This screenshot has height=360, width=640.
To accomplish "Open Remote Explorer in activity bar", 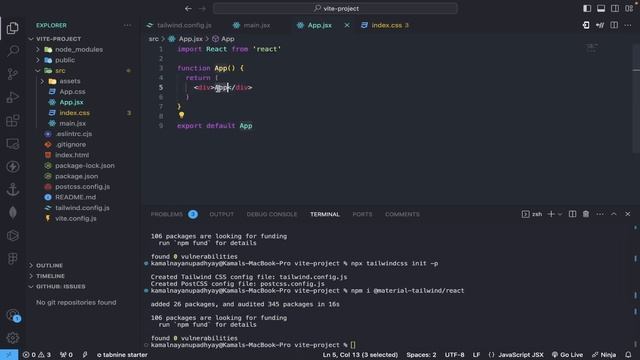I will (13, 144).
